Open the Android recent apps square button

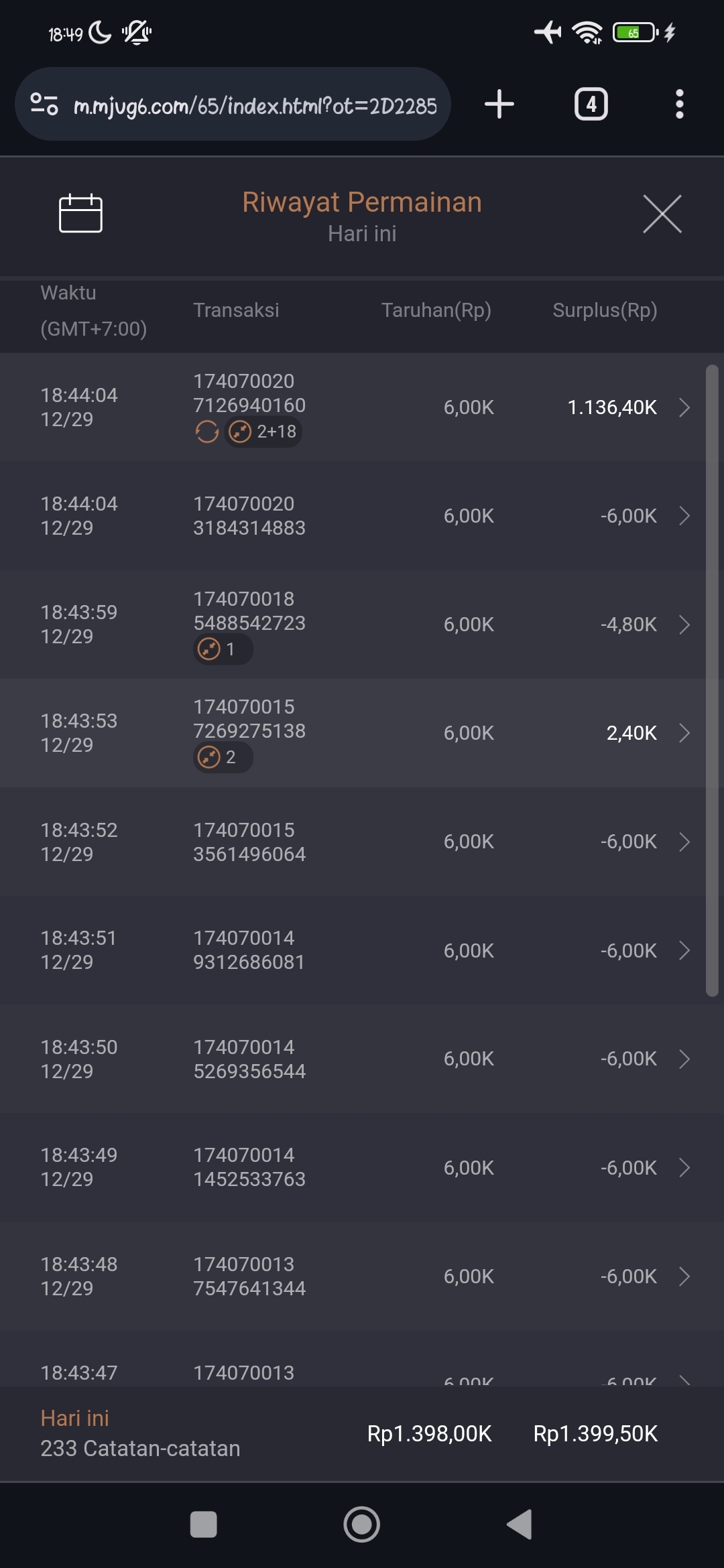(203, 1524)
